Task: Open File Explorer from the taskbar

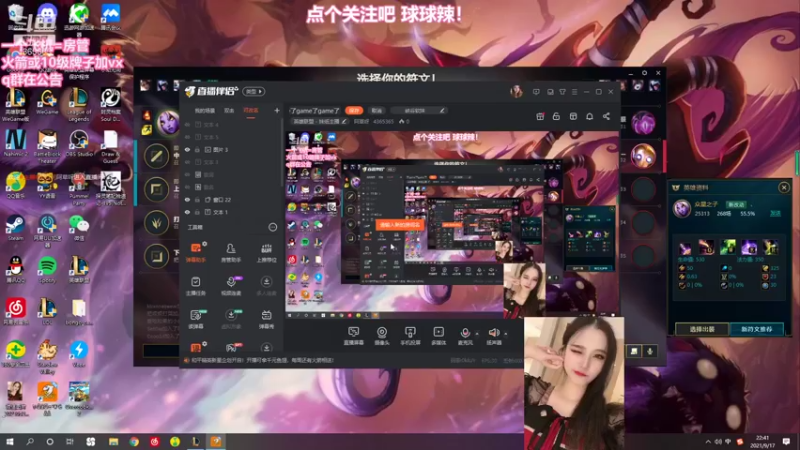Action: [x=113, y=441]
